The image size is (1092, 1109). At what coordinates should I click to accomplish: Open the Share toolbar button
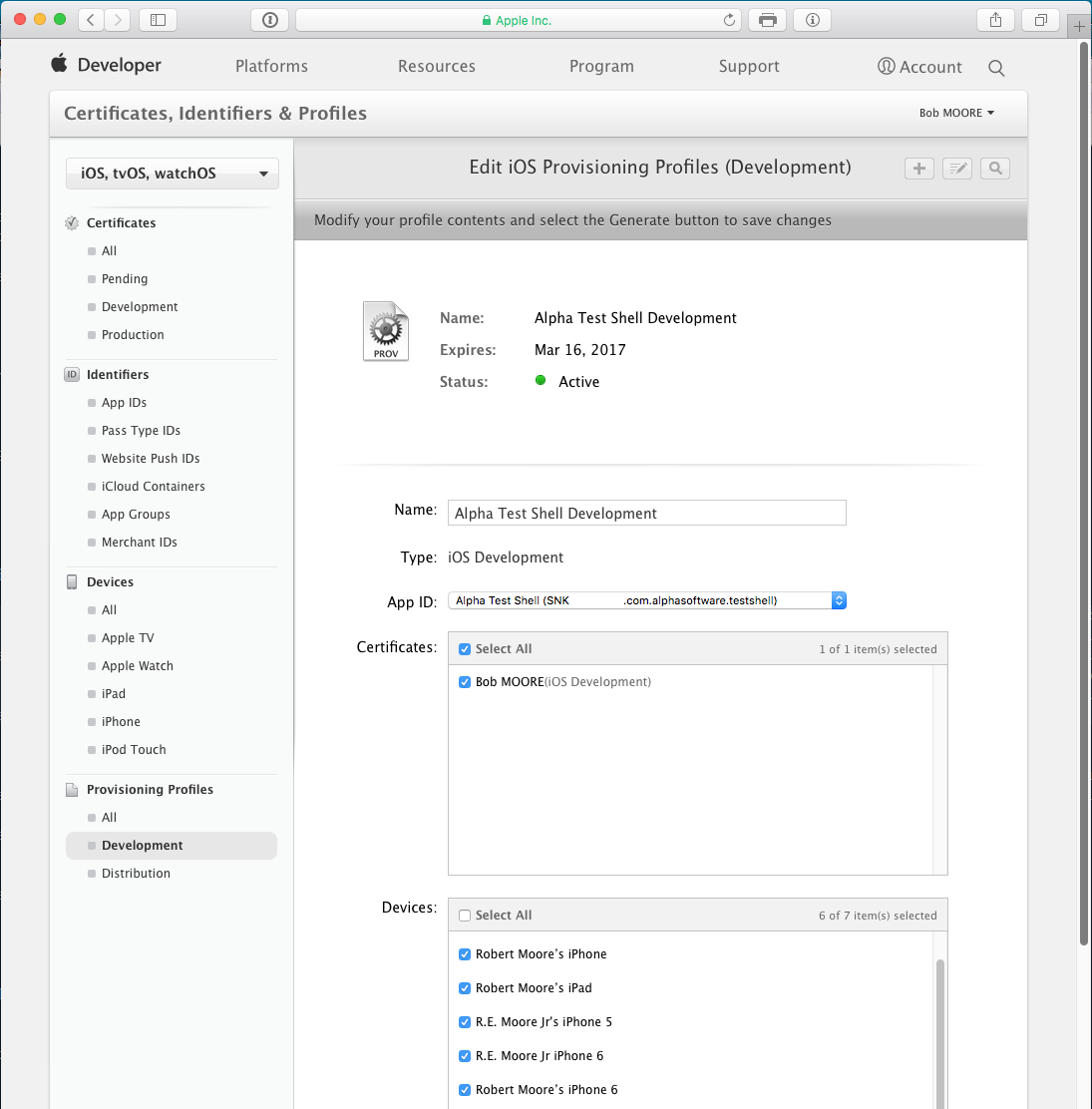[x=996, y=20]
